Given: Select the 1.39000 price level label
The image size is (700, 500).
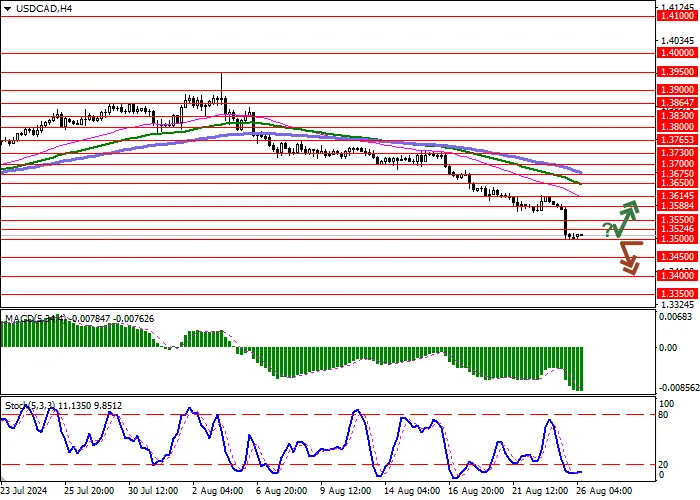Looking at the screenshot, I should click(x=677, y=90).
